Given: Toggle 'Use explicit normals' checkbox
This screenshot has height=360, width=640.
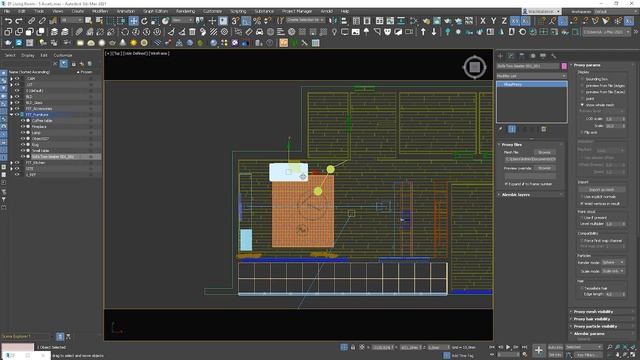Looking at the screenshot, I should tap(583, 197).
